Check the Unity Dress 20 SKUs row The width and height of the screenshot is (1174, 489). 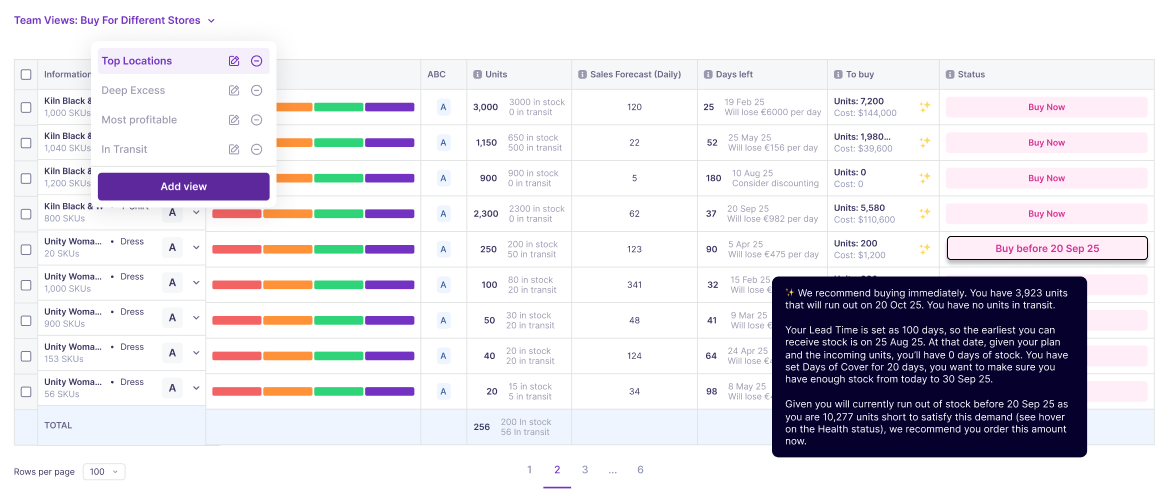[x=26, y=249]
